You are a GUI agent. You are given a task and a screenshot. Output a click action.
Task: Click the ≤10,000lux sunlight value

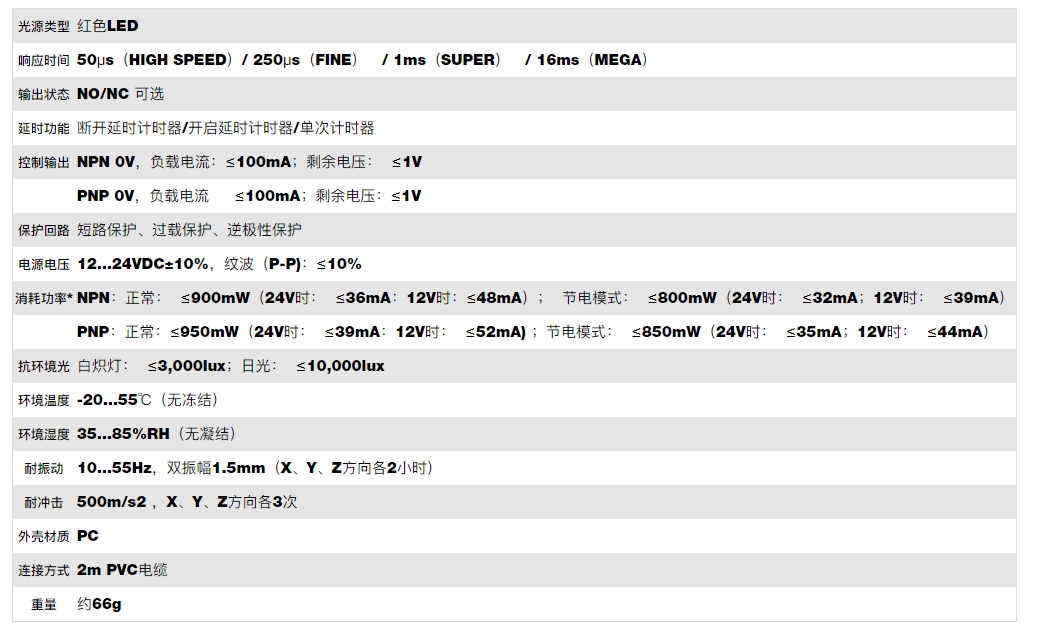coord(340,366)
